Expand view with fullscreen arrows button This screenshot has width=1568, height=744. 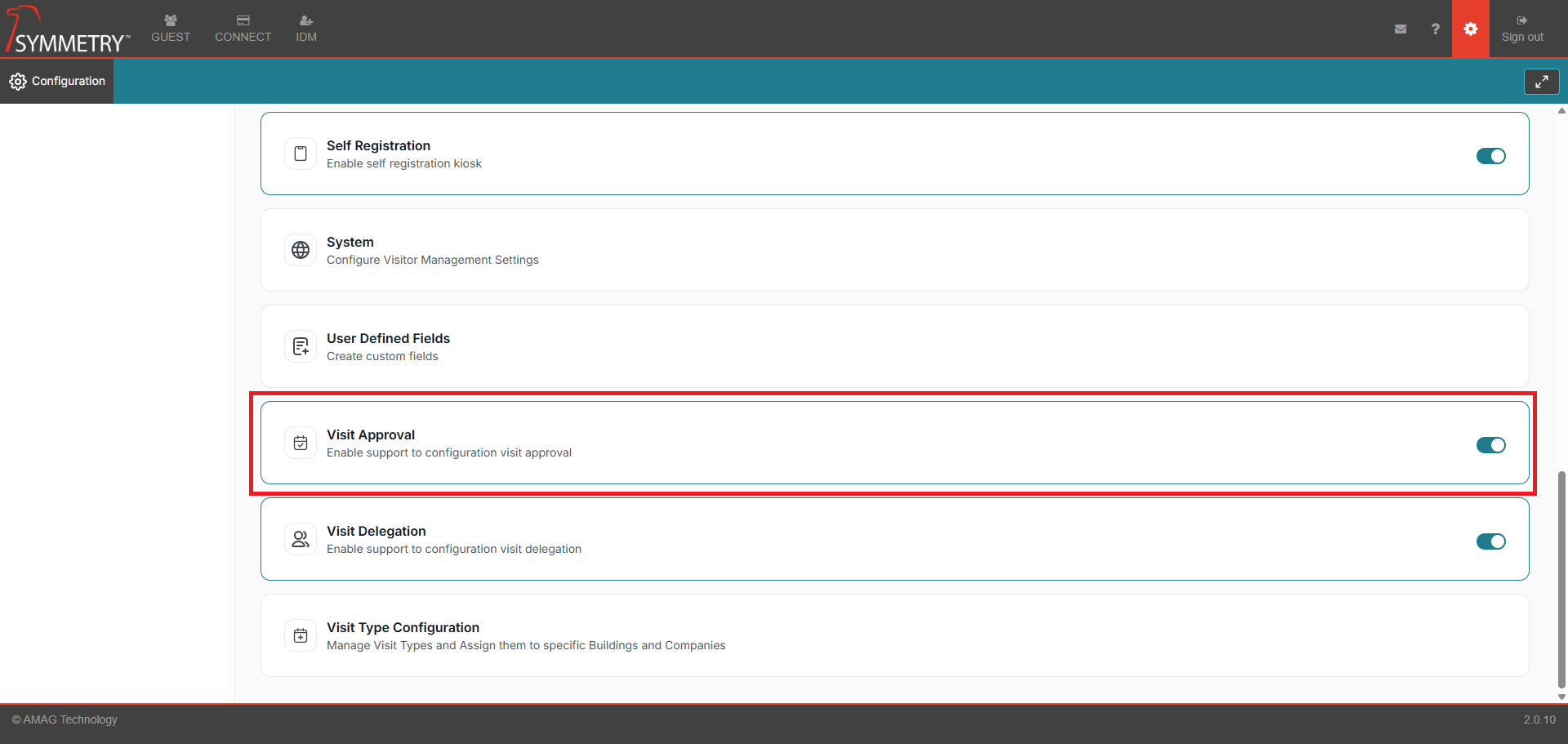[x=1541, y=82]
